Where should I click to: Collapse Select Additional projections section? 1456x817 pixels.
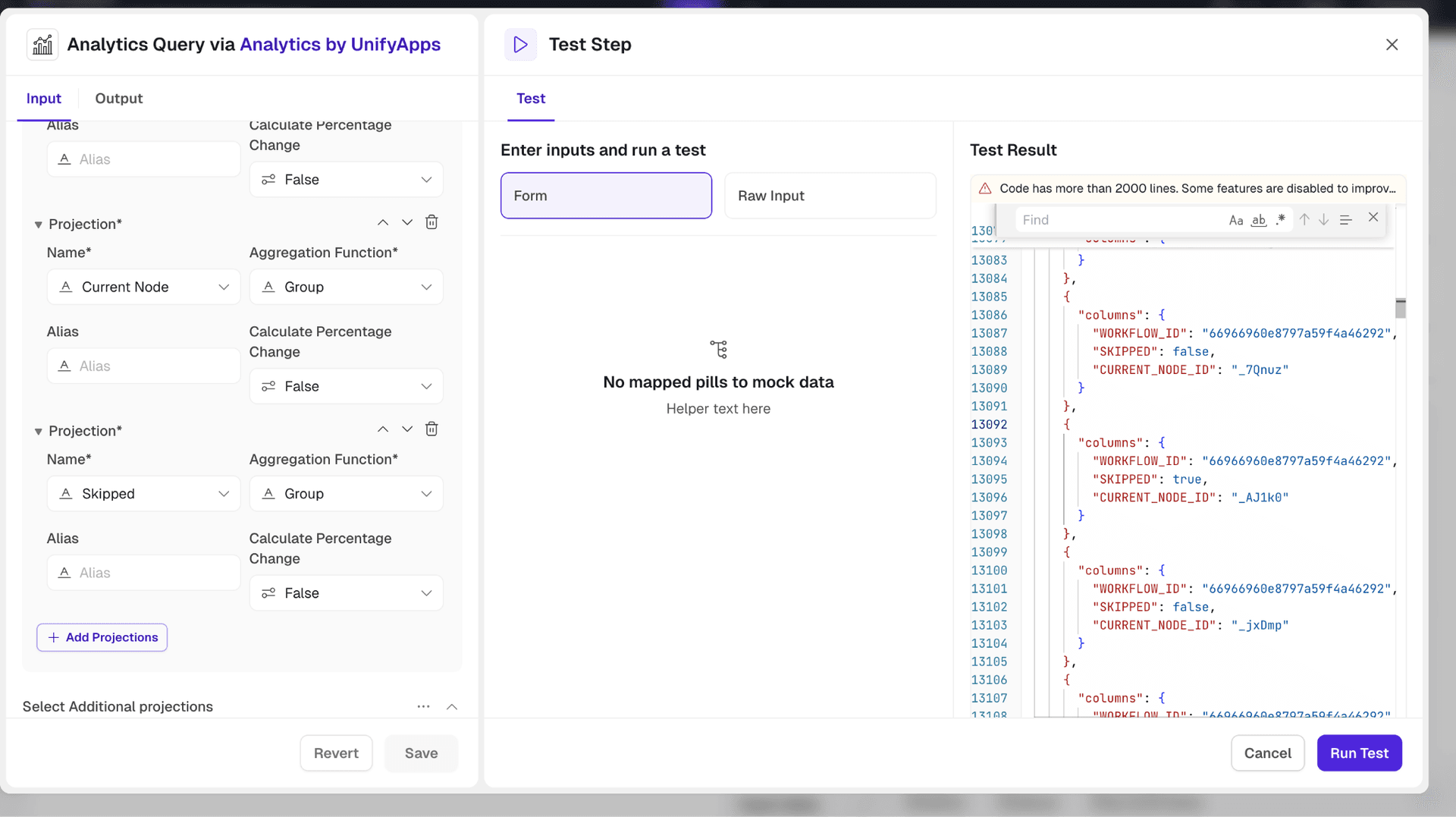[x=452, y=707]
